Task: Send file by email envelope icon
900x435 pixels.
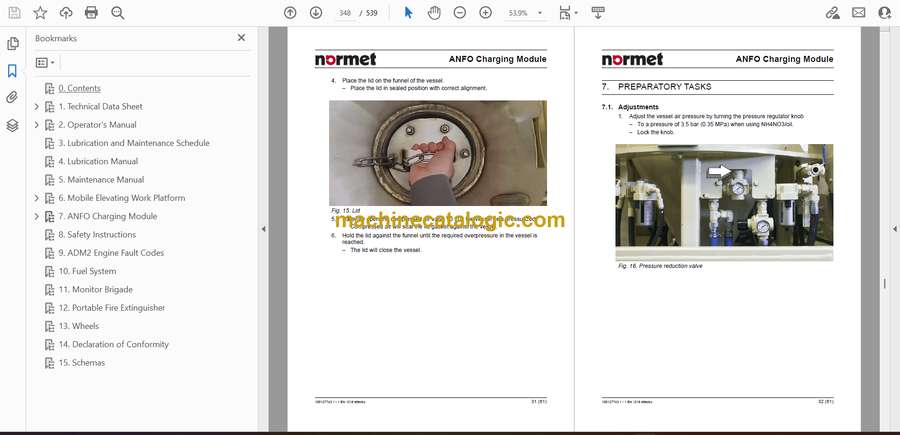Action: pyautogui.click(x=859, y=13)
